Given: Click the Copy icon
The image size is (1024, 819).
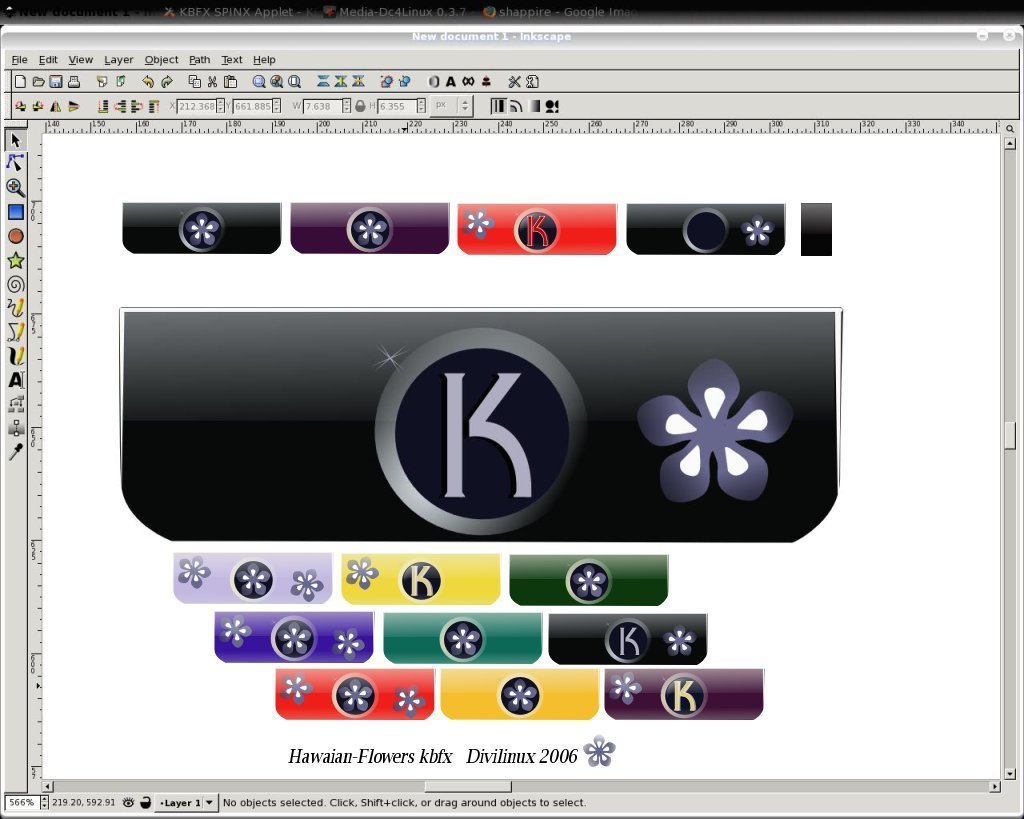Looking at the screenshot, I should point(194,82).
